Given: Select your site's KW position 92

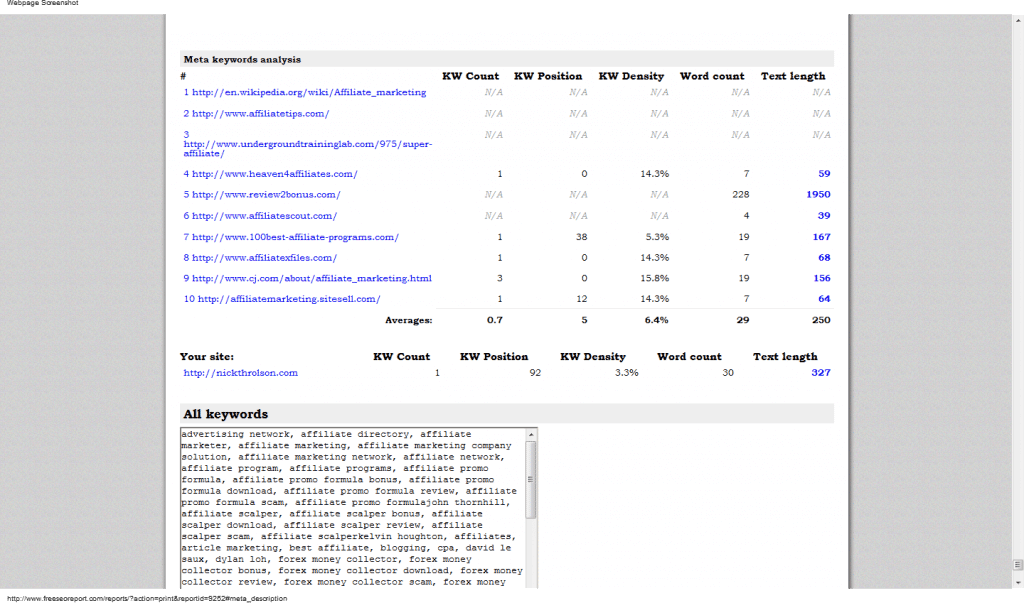Looking at the screenshot, I should click(x=535, y=372).
